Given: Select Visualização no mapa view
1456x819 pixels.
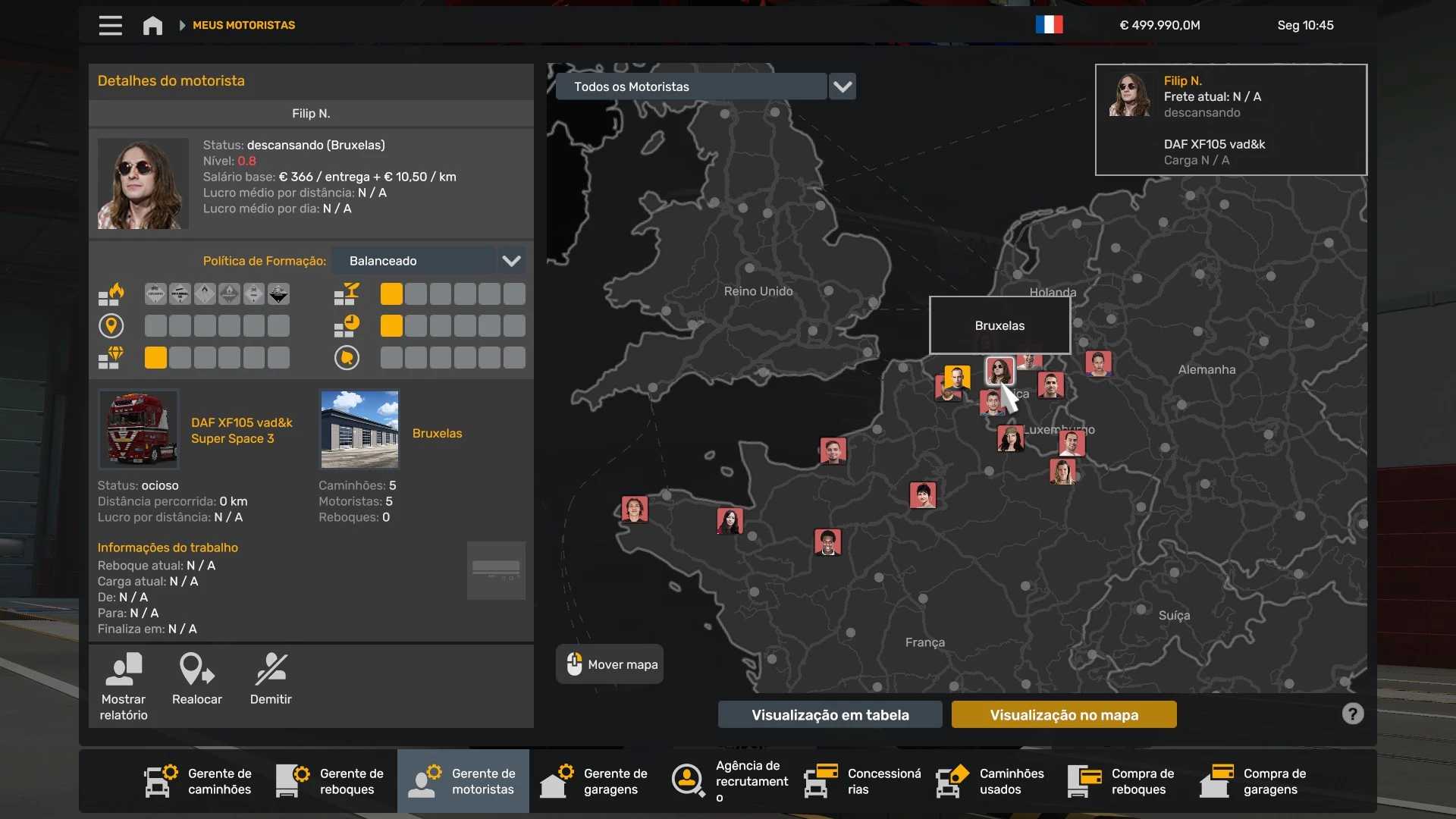Looking at the screenshot, I should click(1063, 714).
